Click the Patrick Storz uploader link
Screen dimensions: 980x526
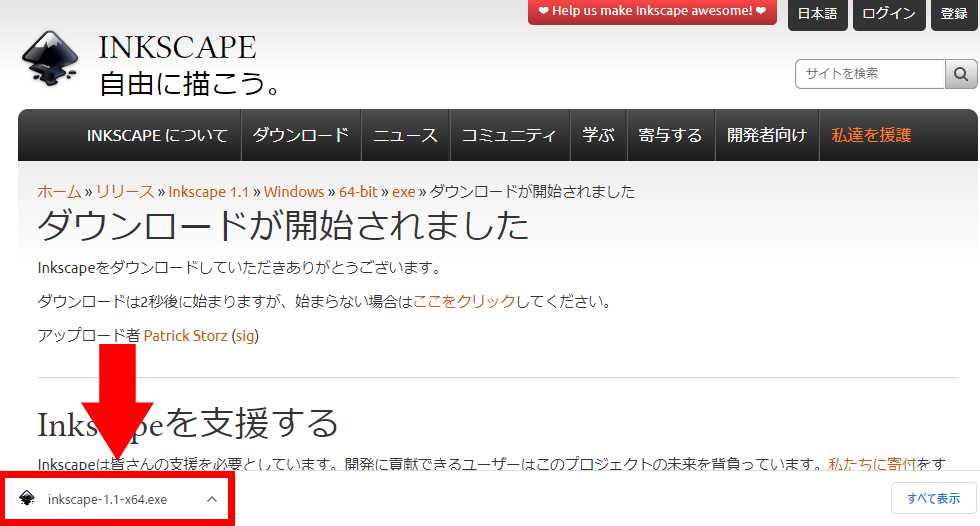coord(186,336)
